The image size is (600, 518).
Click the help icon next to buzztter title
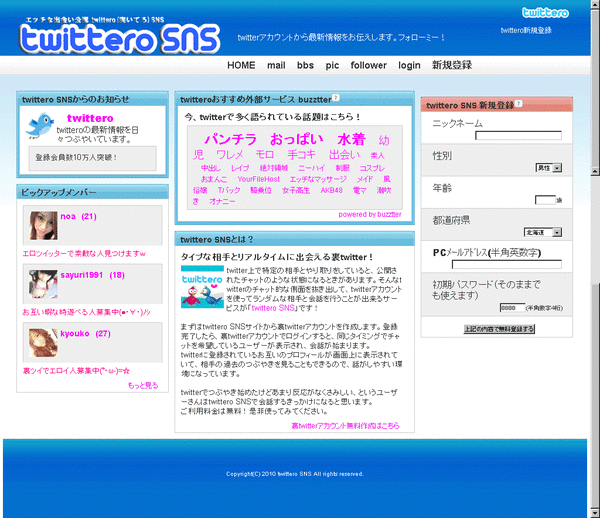(x=336, y=98)
